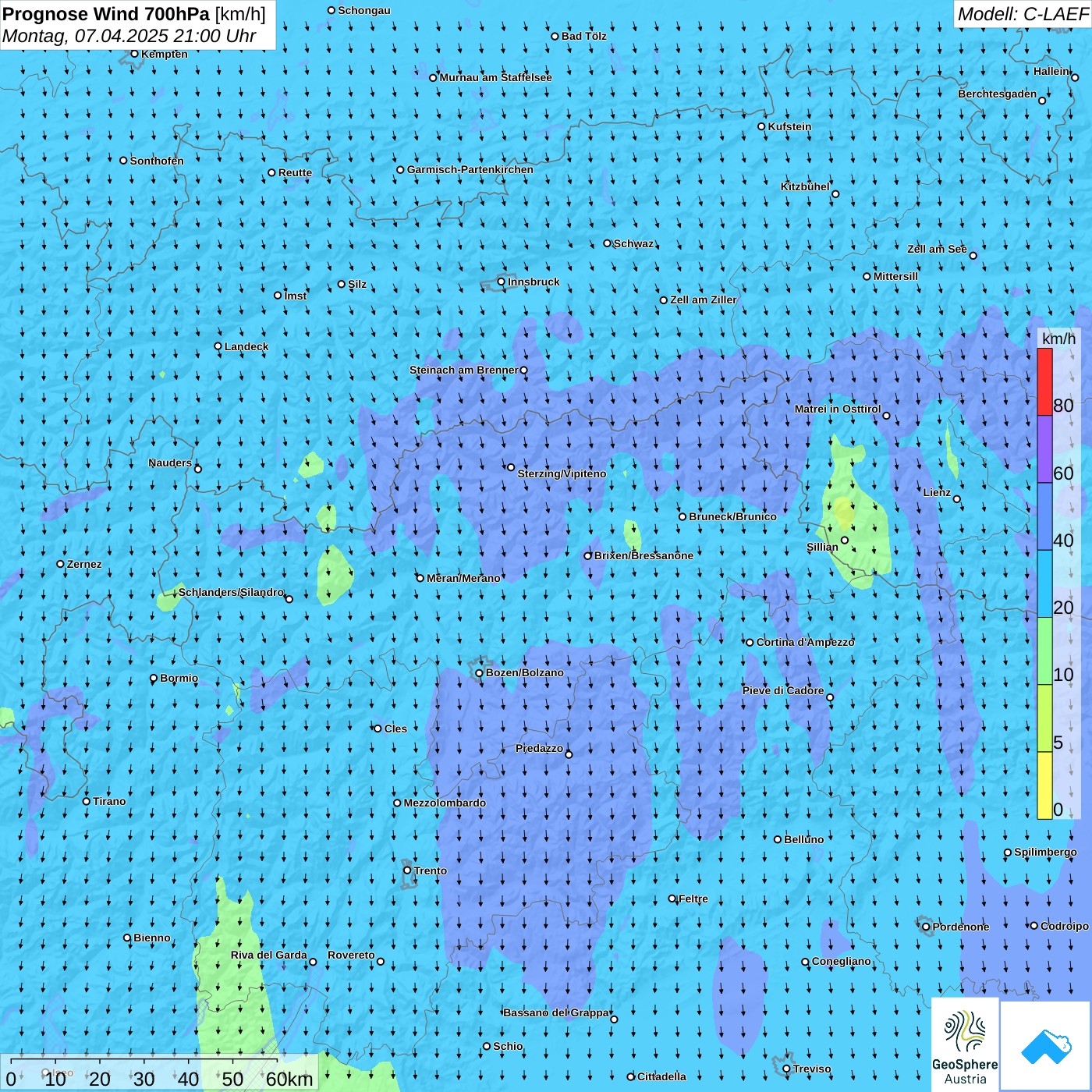Click the 'Bassano del Grappa' label

pyautogui.click(x=556, y=1012)
